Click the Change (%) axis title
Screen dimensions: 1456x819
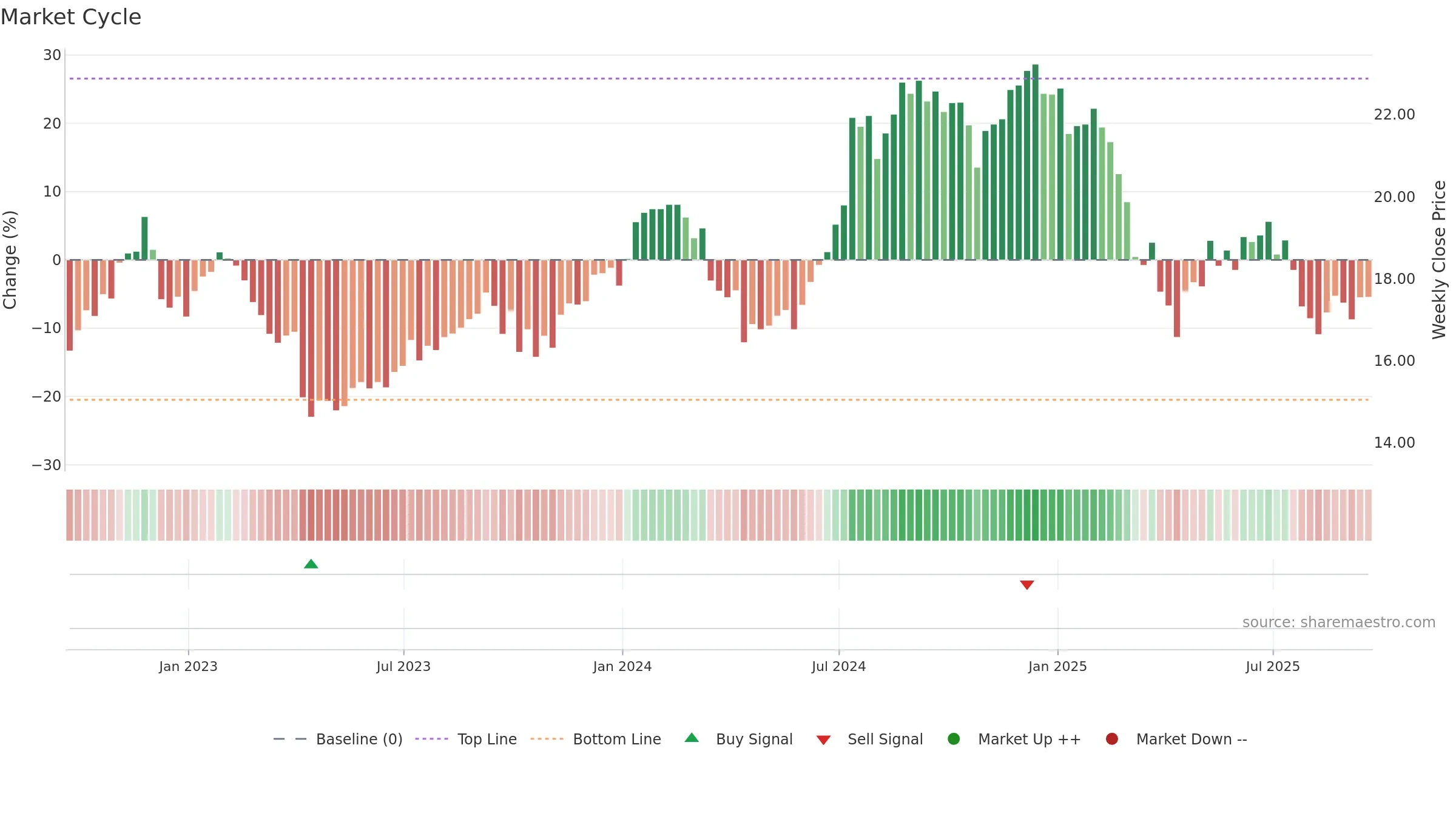point(10,260)
